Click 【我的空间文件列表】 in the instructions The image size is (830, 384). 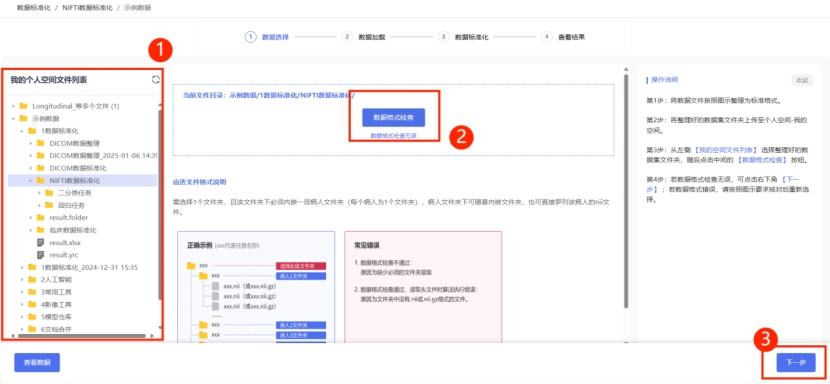pos(726,149)
